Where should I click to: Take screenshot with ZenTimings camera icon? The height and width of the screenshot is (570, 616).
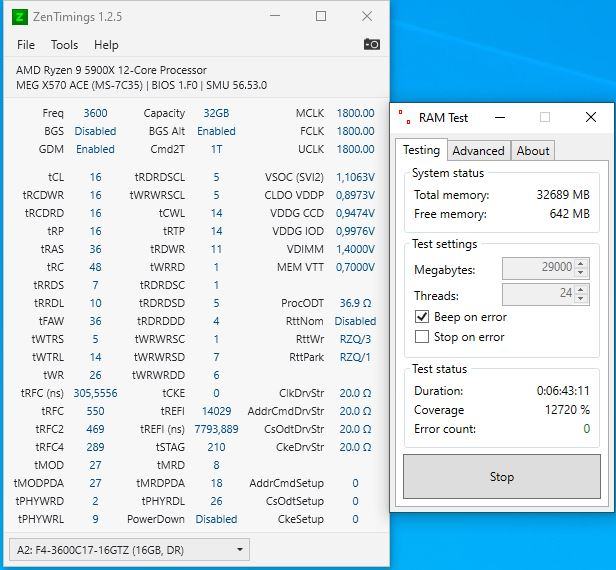pyautogui.click(x=371, y=44)
